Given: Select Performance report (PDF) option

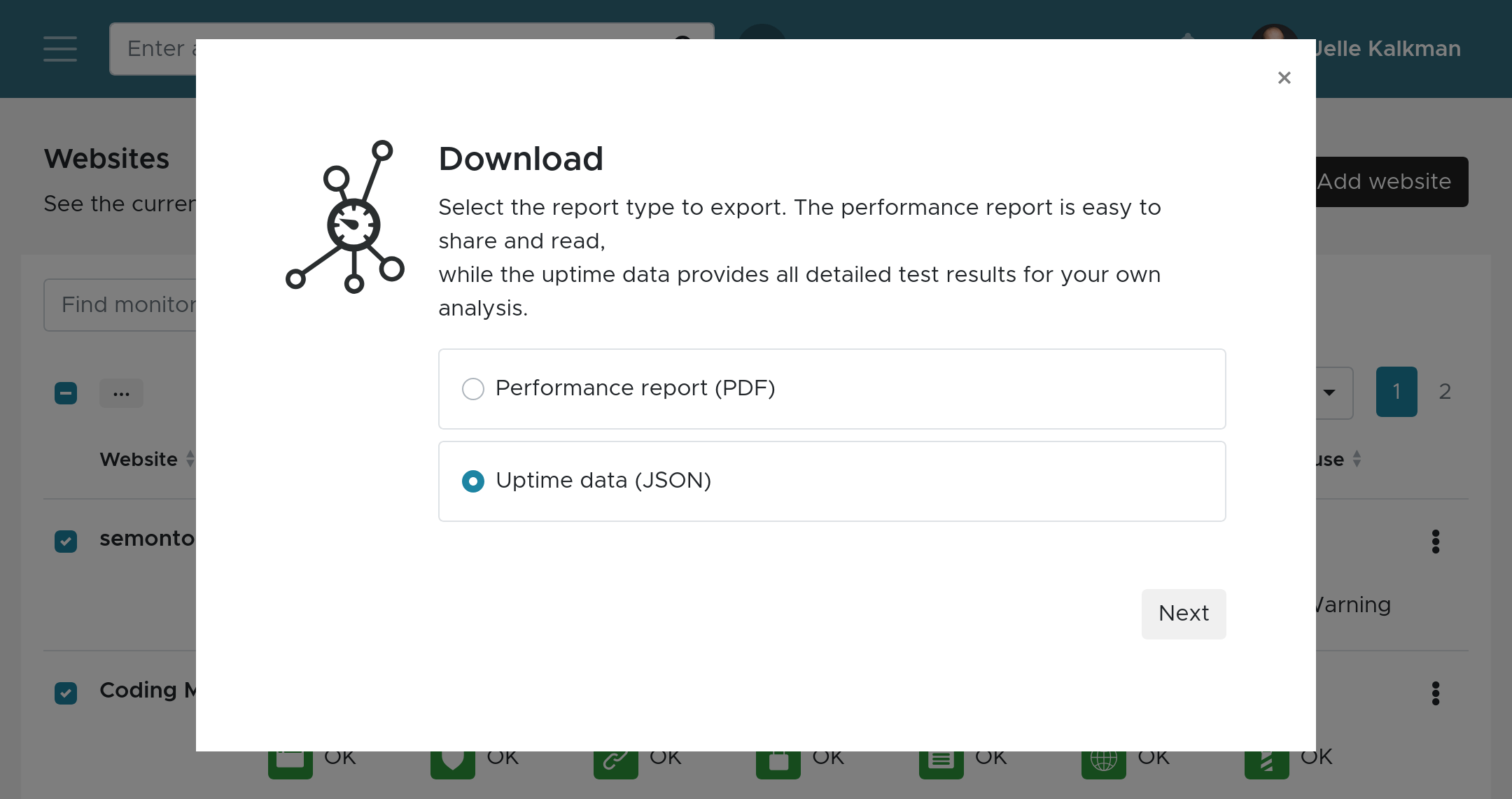Looking at the screenshot, I should tap(473, 389).
